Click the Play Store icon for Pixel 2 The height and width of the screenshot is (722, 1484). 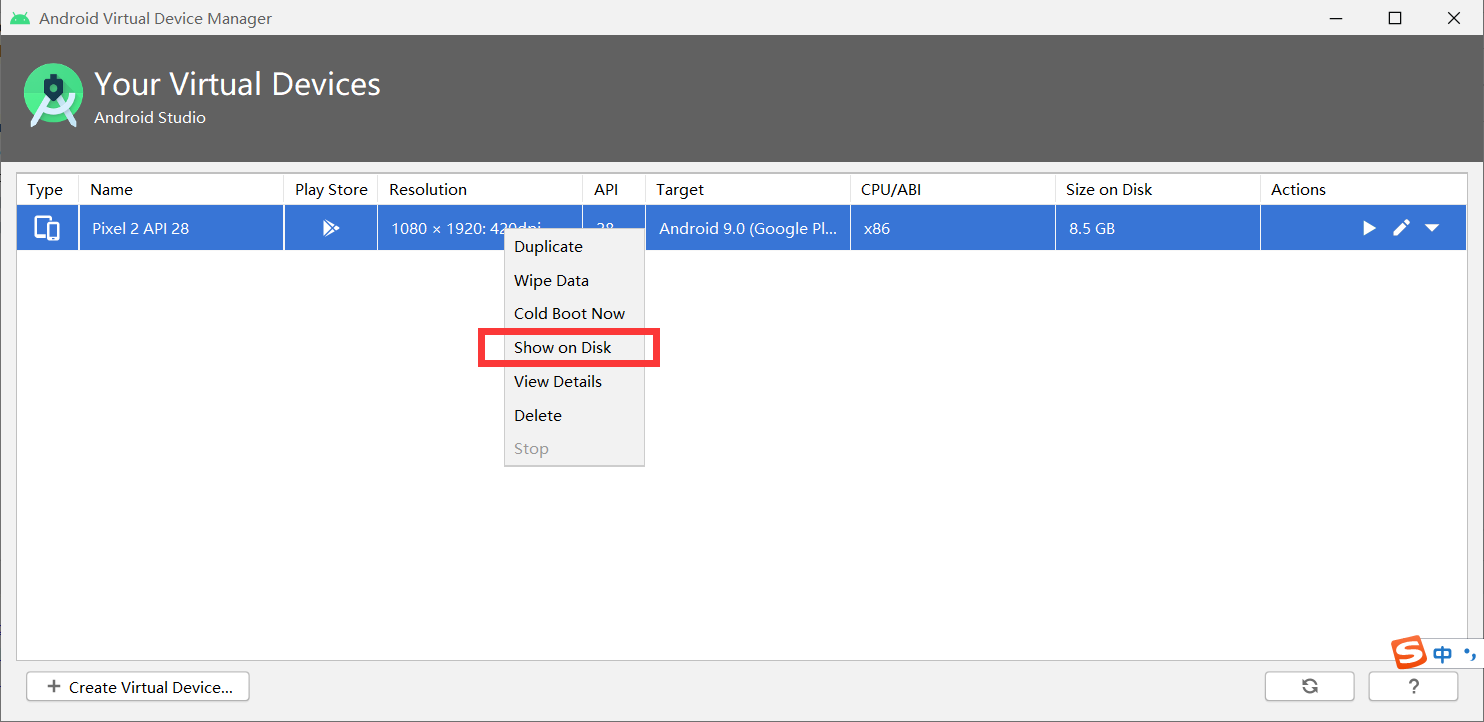330,228
